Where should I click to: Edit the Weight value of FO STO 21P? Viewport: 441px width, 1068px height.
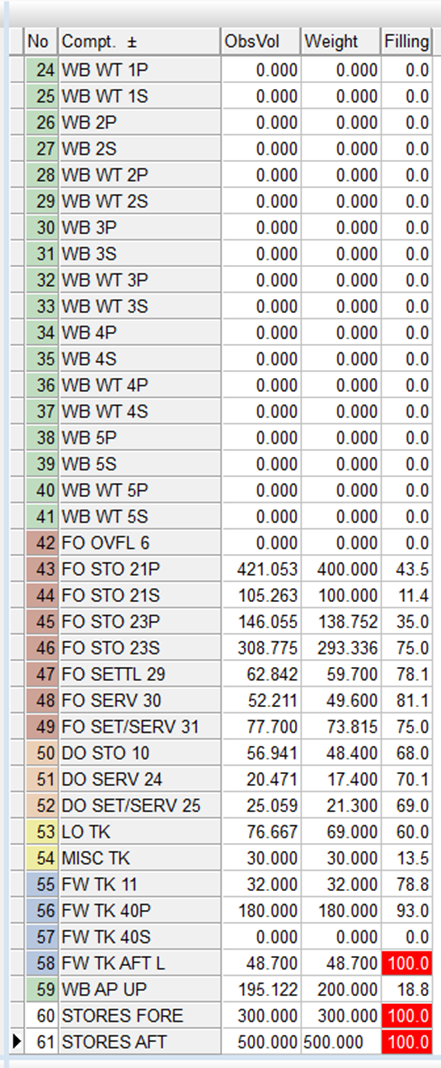(341, 569)
